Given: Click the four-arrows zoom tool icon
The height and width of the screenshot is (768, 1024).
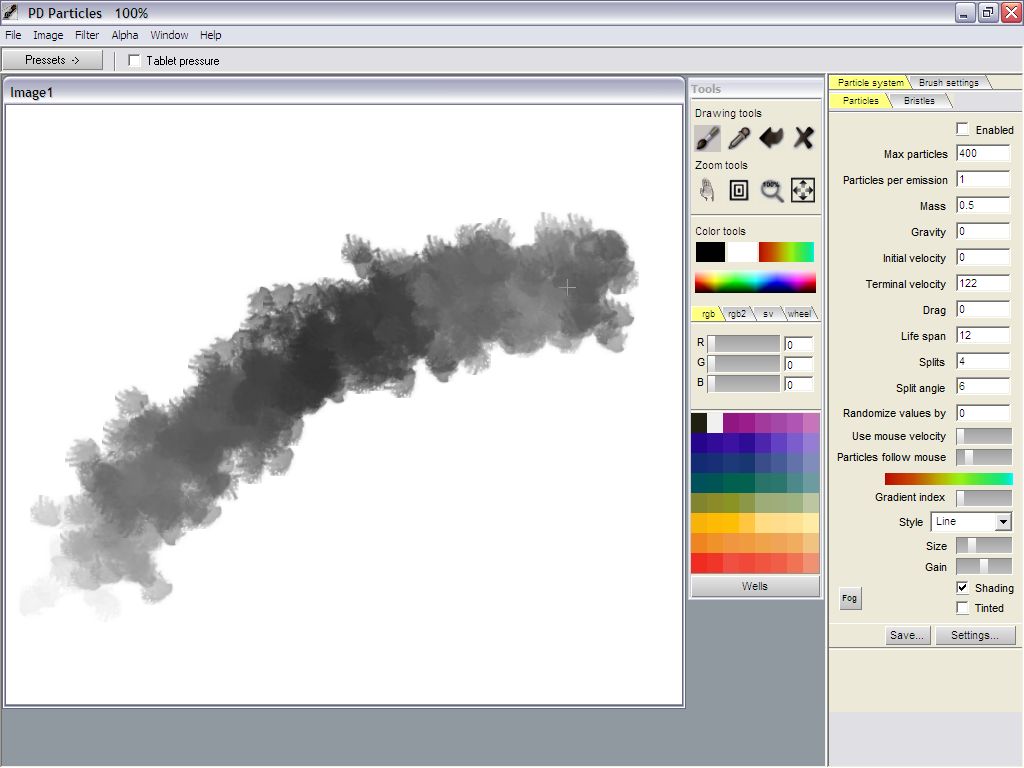Looking at the screenshot, I should (803, 190).
